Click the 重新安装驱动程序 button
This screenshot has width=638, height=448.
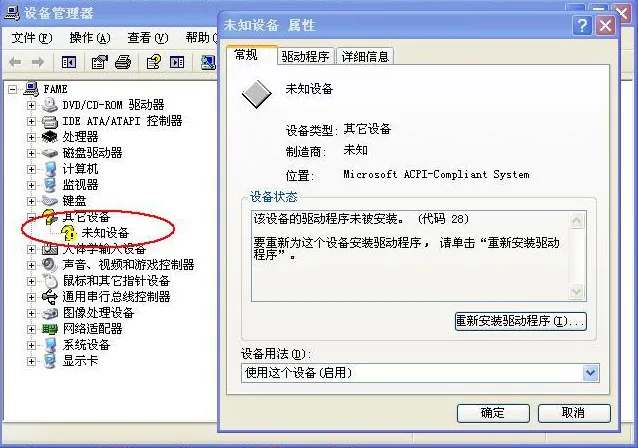520,321
